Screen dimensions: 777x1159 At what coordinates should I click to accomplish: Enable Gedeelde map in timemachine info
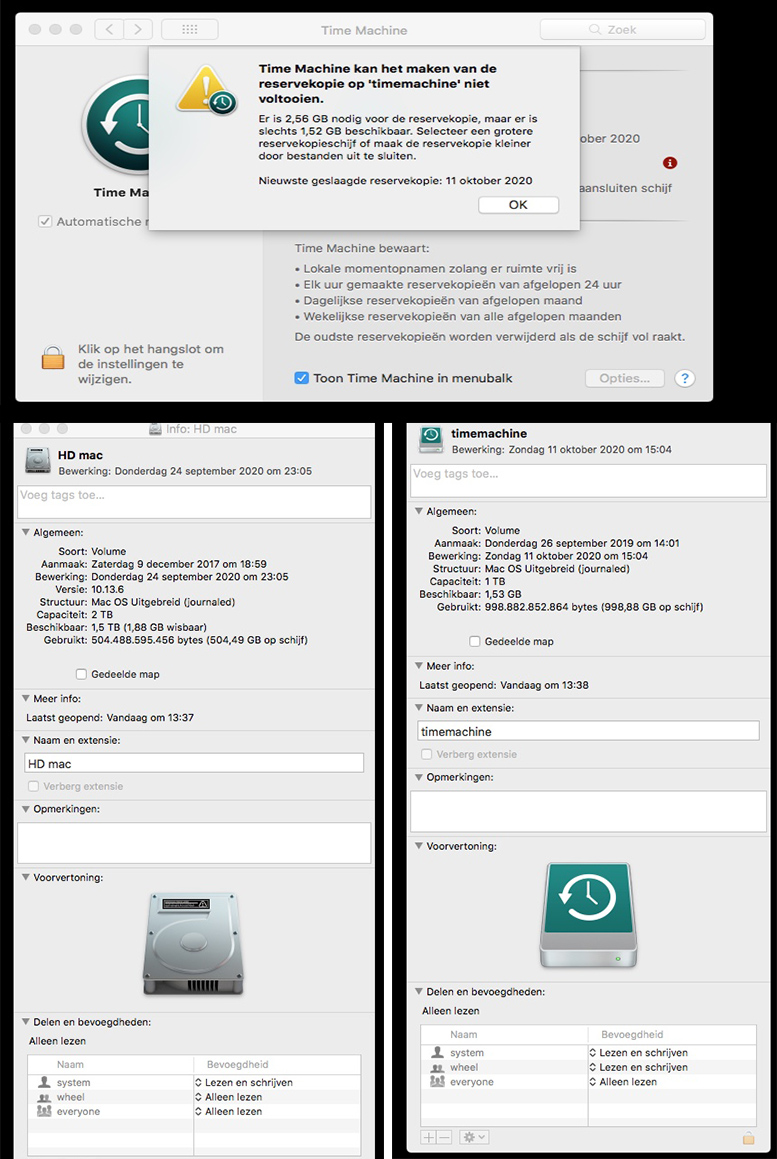coord(475,641)
